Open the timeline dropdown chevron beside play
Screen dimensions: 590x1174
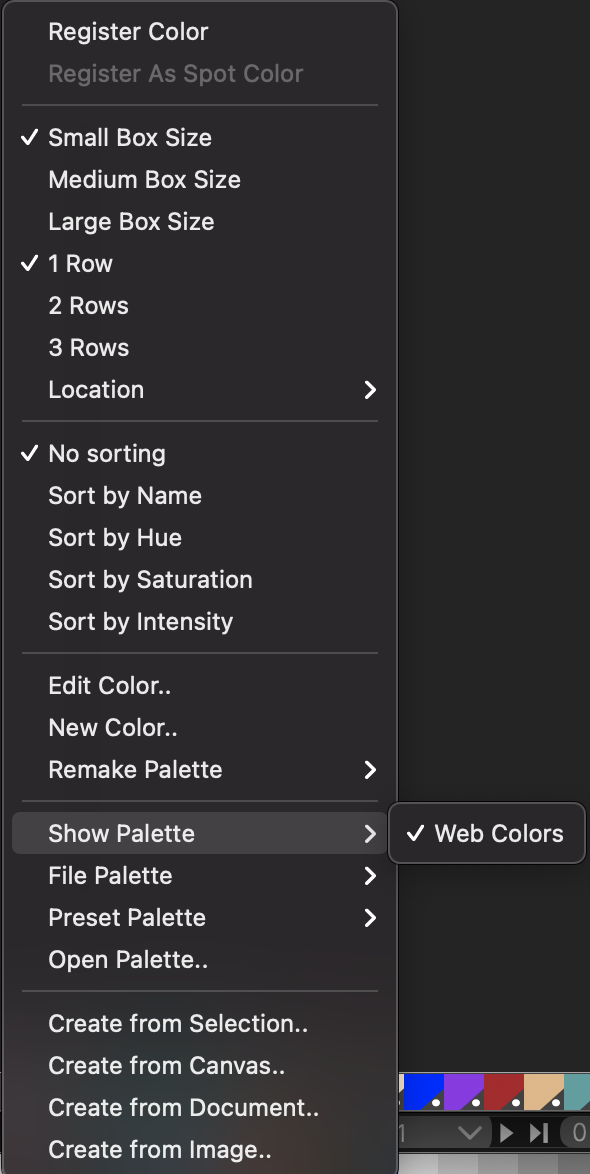[x=470, y=1133]
